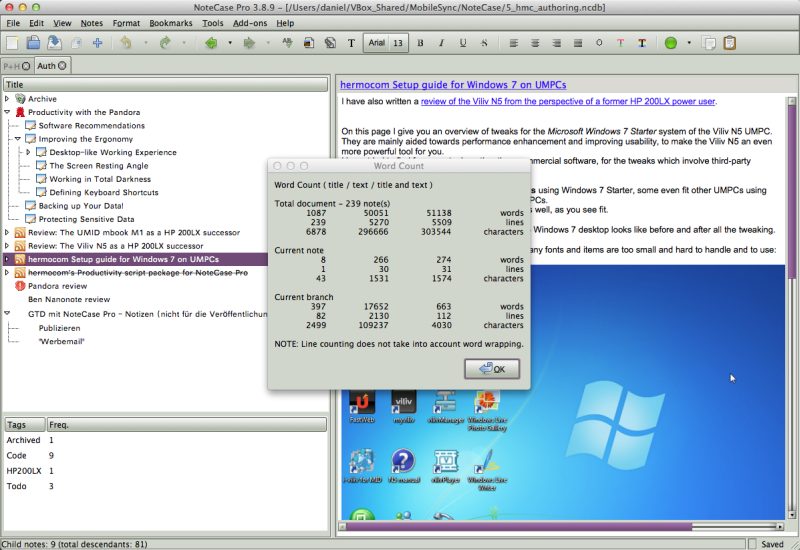Image resolution: width=800 pixels, height=550 pixels.
Task: Open the font size 13 selector
Action: pyautogui.click(x=398, y=43)
